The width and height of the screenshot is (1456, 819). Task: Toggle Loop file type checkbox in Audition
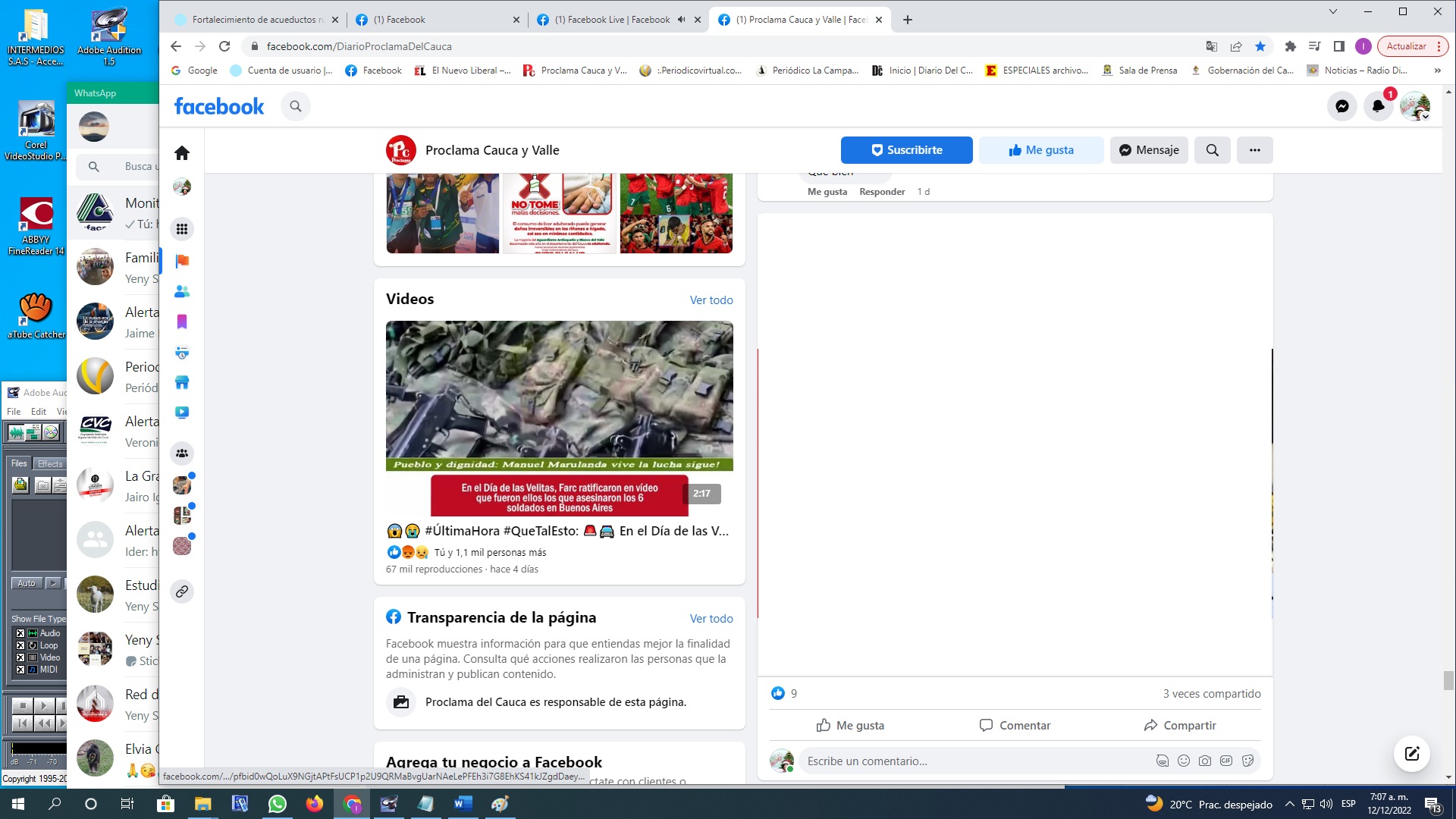pos(20,645)
